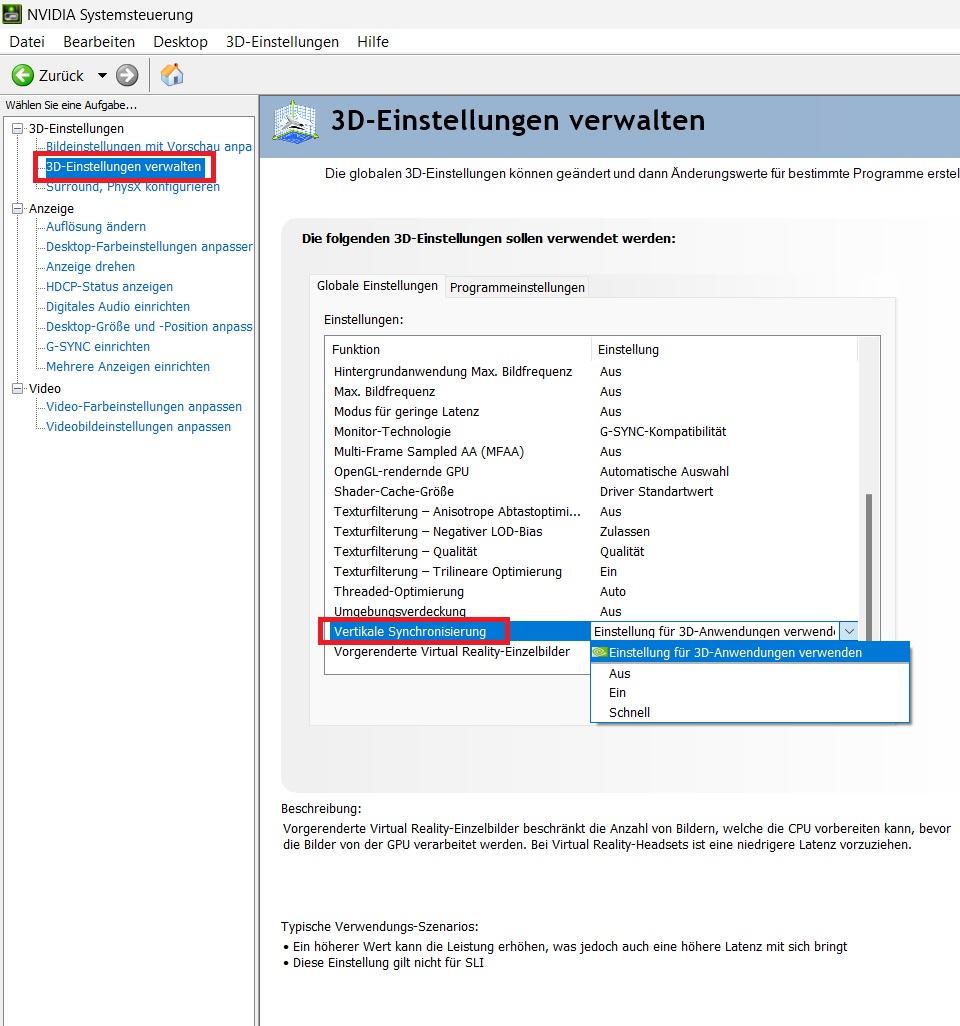Open 'Desktop-Größe und -Position anpassen' link

tap(149, 327)
